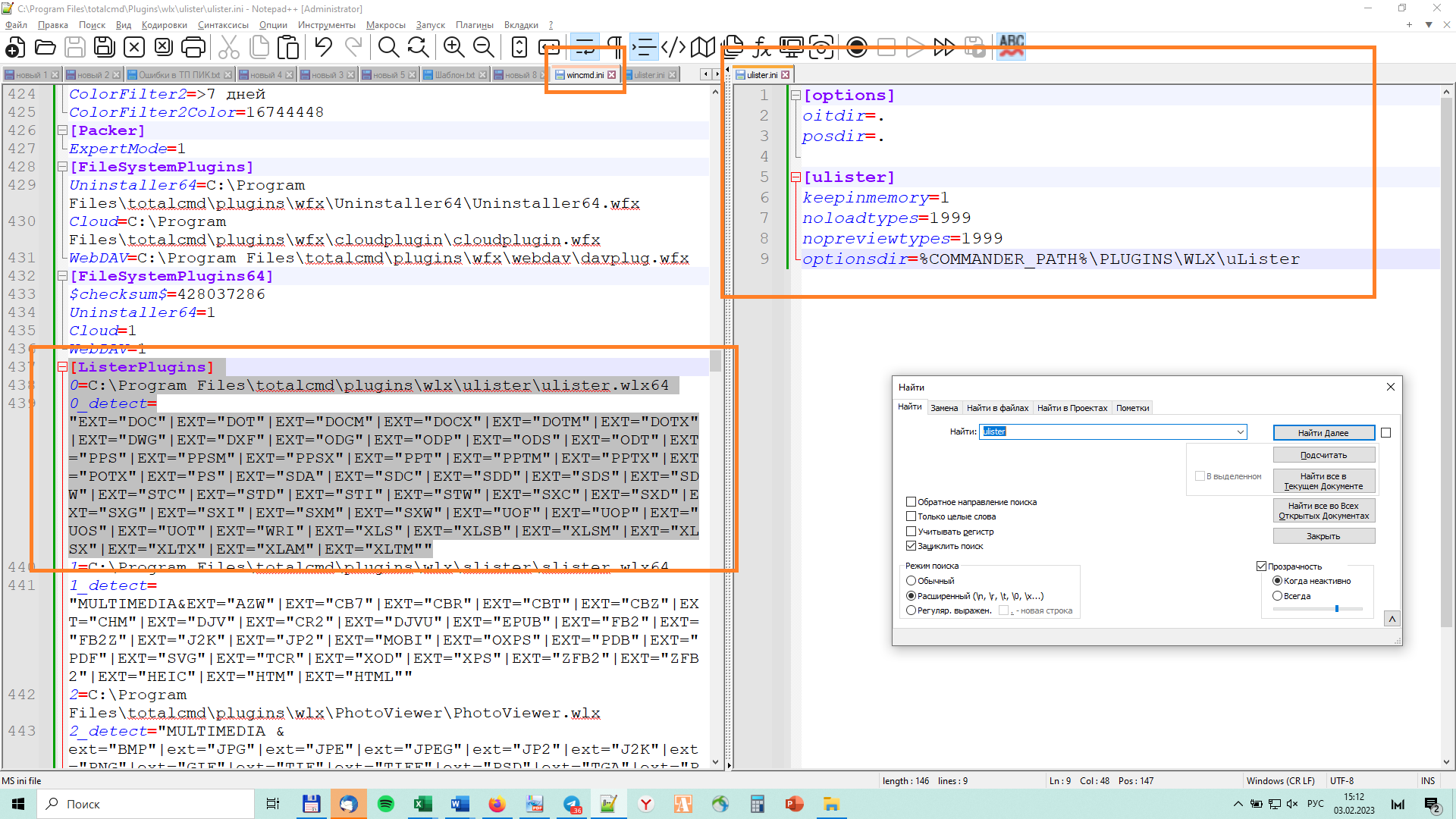
Task: Start macro recording with the record icon
Action: tap(857, 48)
